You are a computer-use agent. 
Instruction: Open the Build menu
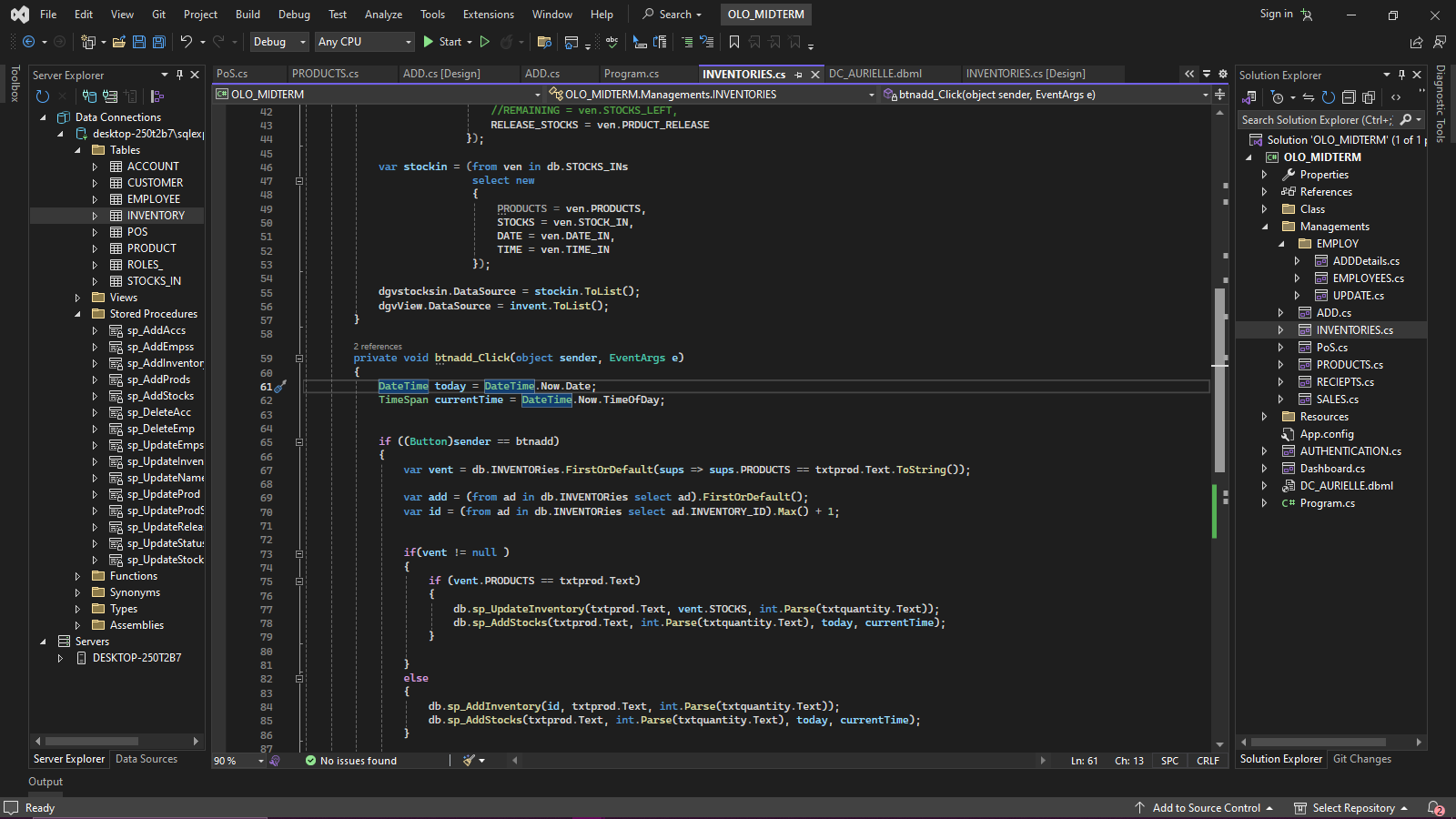point(248,15)
